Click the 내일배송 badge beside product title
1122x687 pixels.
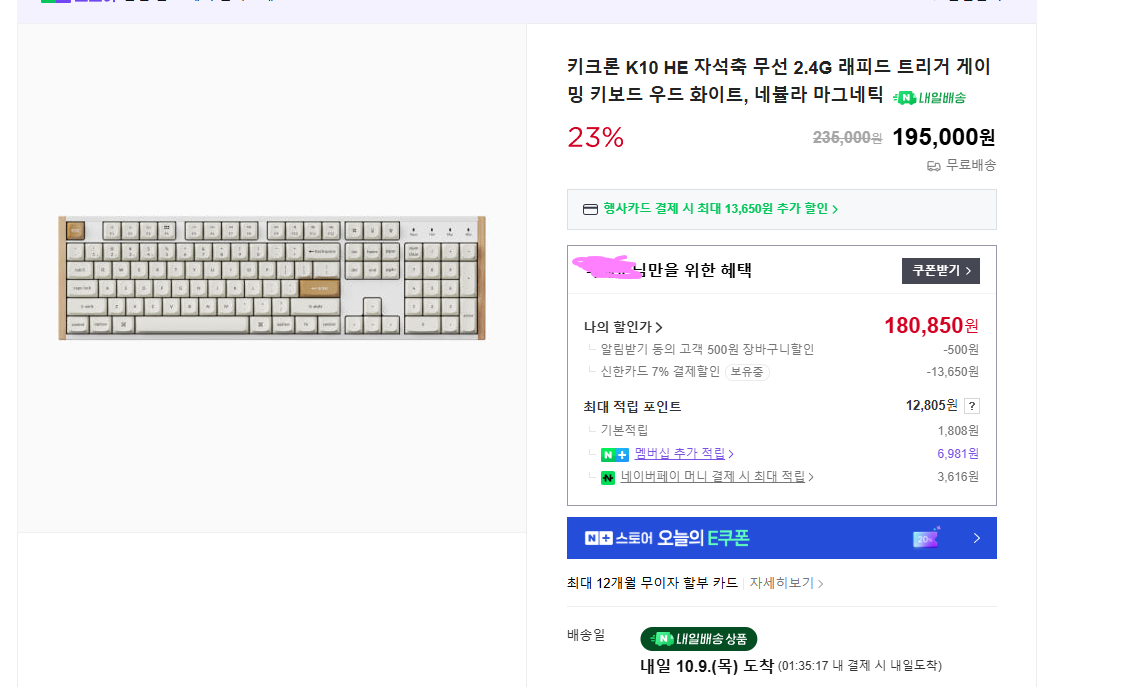coord(929,98)
